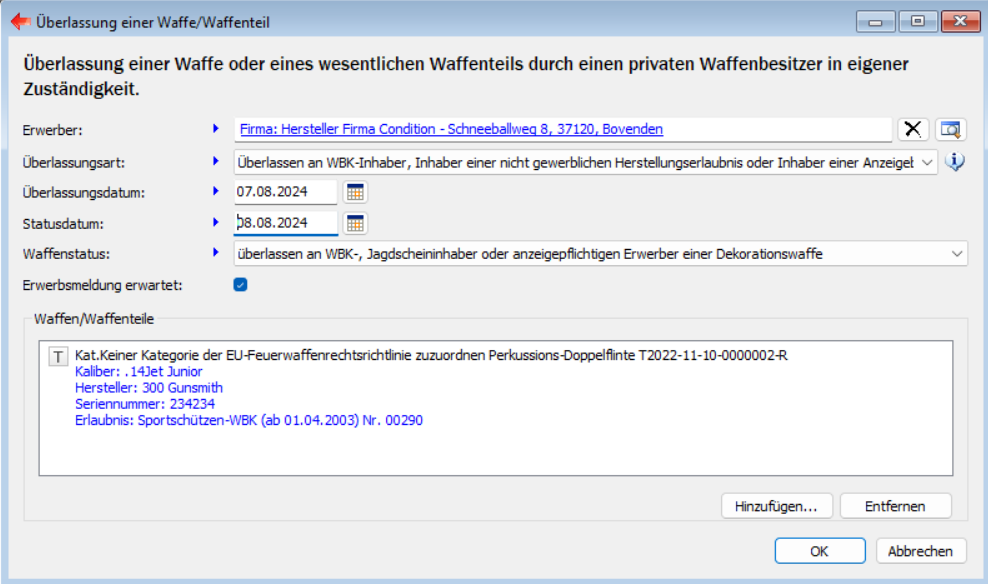Click red arrow icon in title bar
The image size is (988, 584).
click(20, 21)
